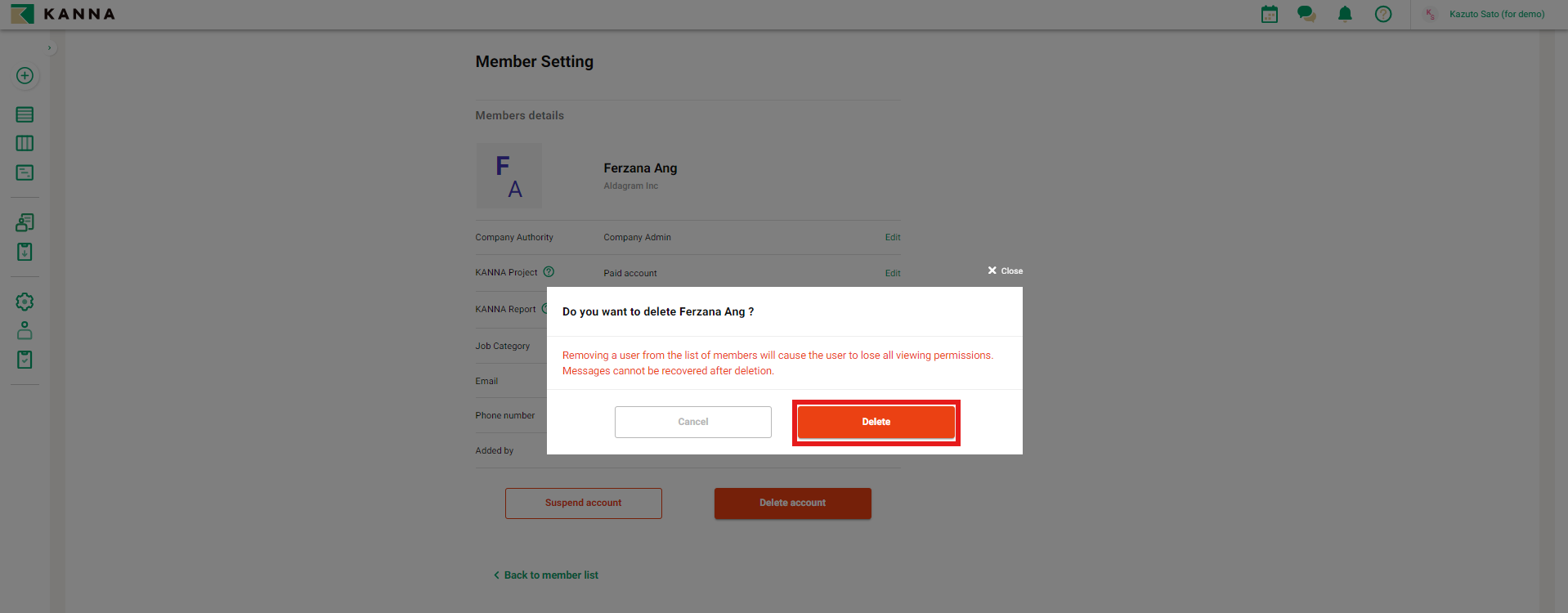This screenshot has width=1568, height=613.
Task: Open the list view icon in sidebar
Action: click(x=25, y=114)
